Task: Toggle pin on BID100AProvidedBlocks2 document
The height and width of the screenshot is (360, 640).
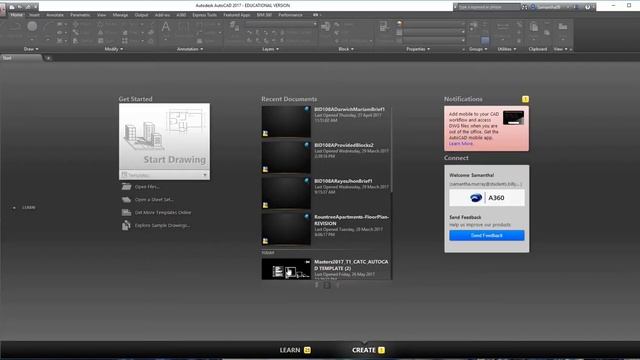Action: coord(307,145)
